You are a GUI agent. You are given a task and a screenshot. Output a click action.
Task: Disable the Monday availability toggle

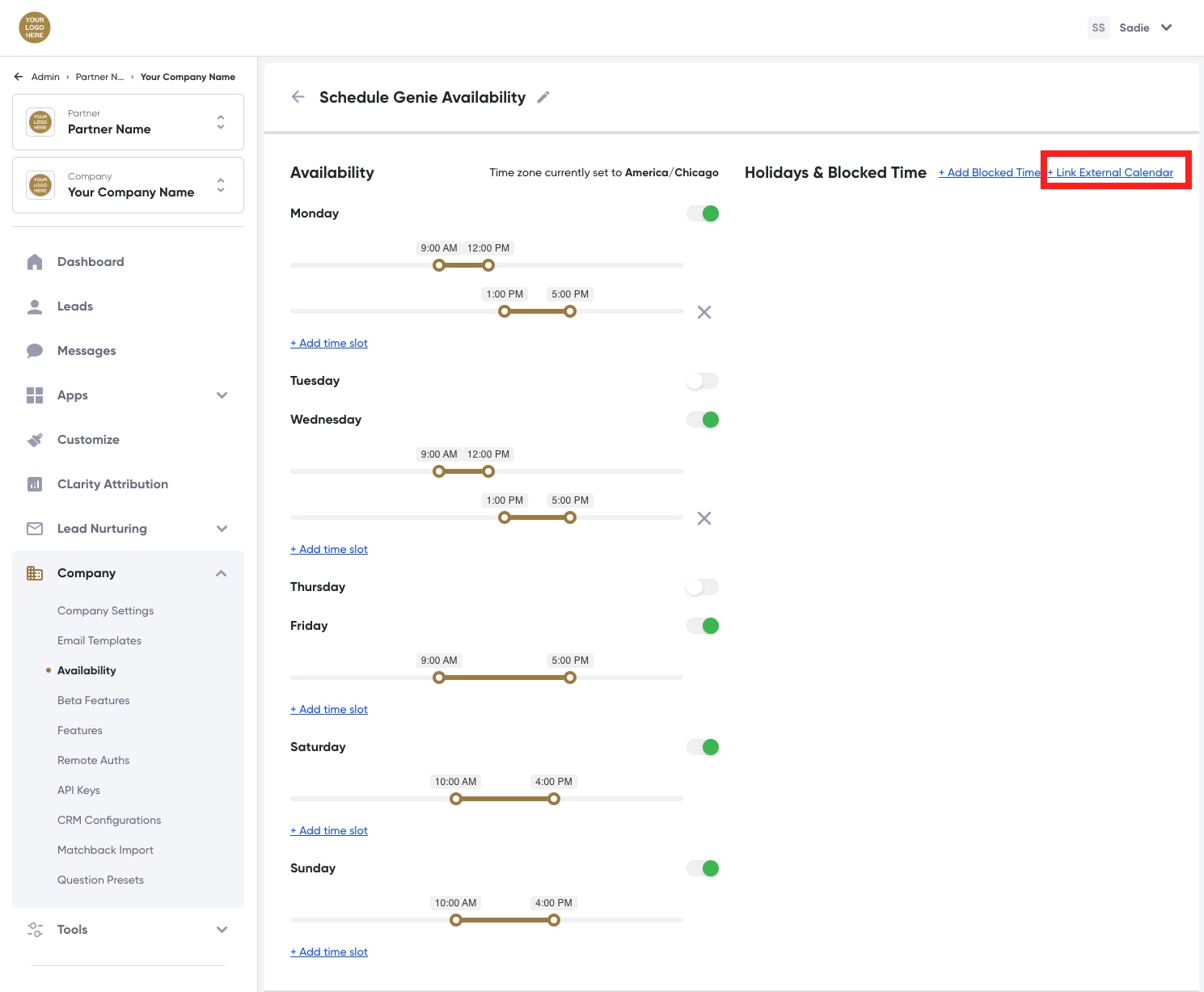pyautogui.click(x=702, y=213)
